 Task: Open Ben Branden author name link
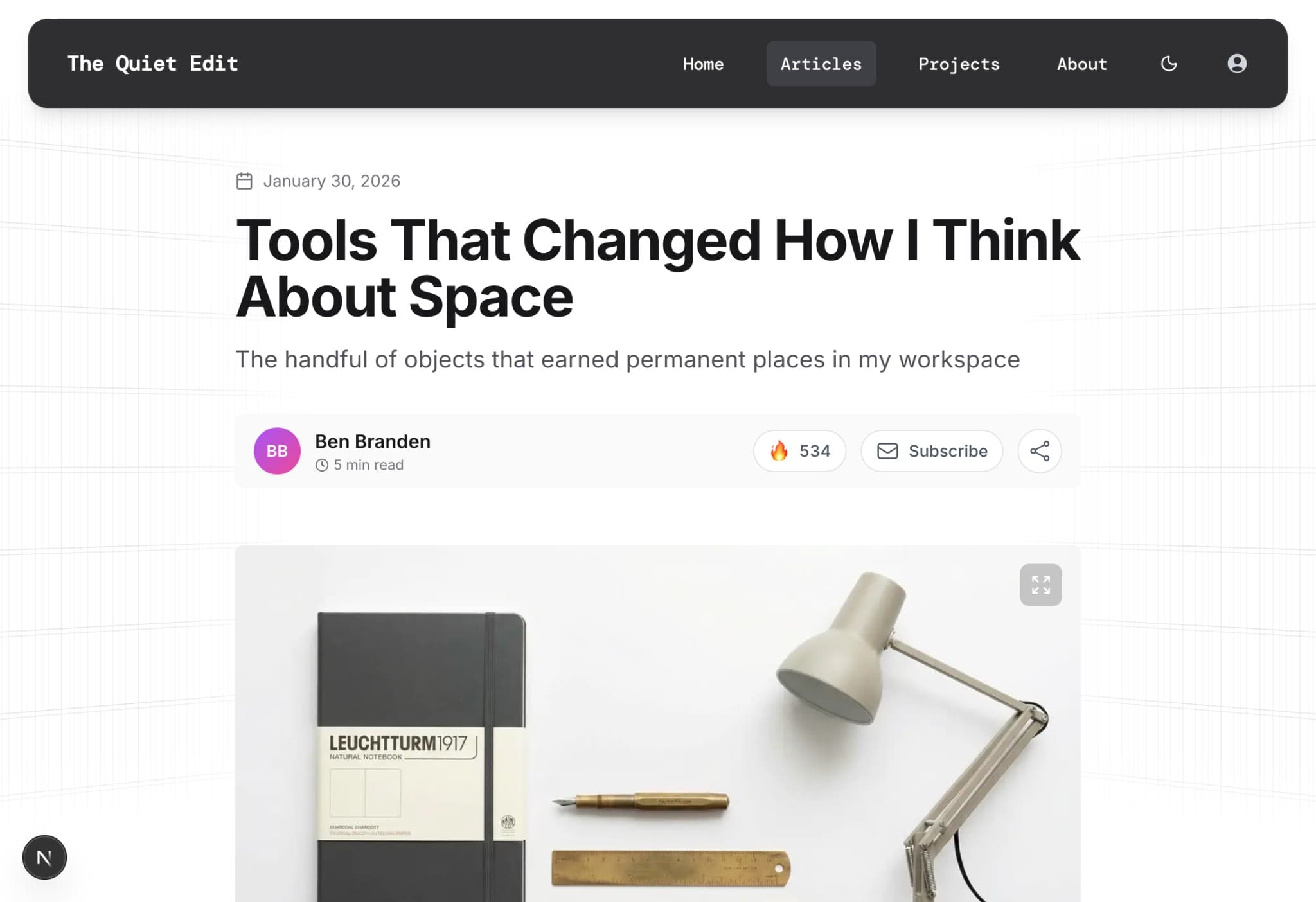tap(373, 441)
